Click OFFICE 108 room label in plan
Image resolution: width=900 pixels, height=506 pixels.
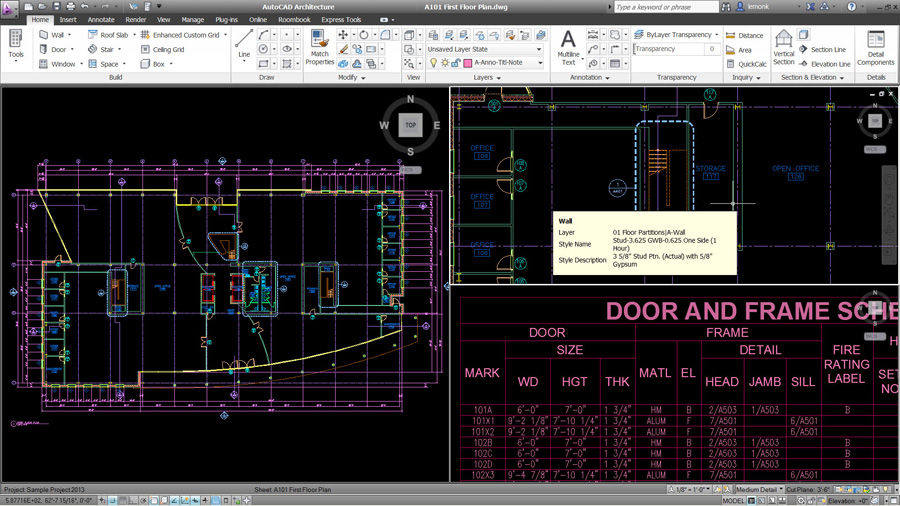click(482, 152)
